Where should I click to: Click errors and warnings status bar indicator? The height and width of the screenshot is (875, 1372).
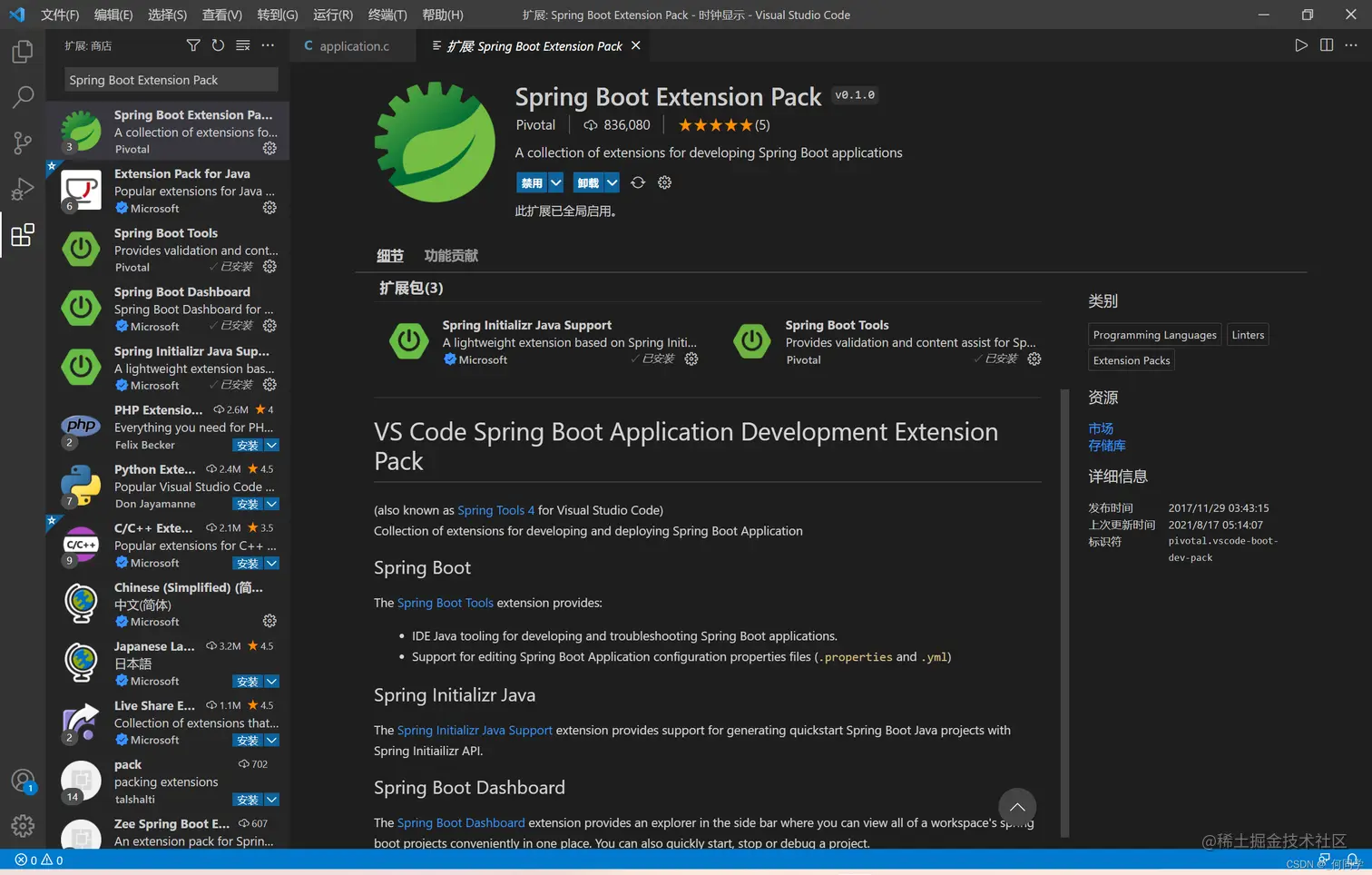click(x=39, y=860)
